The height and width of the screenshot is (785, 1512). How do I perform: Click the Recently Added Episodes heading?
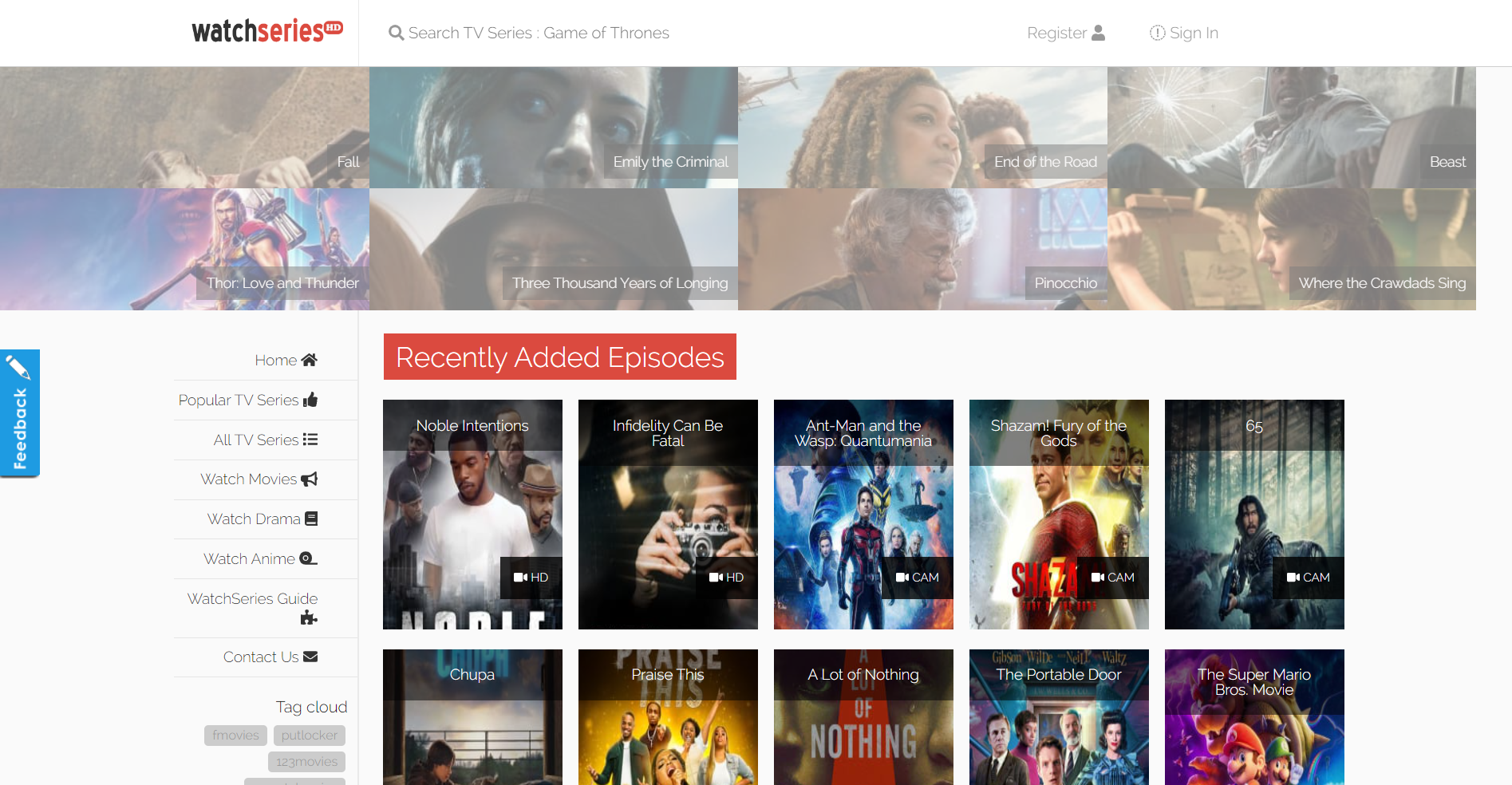pyautogui.click(x=560, y=357)
